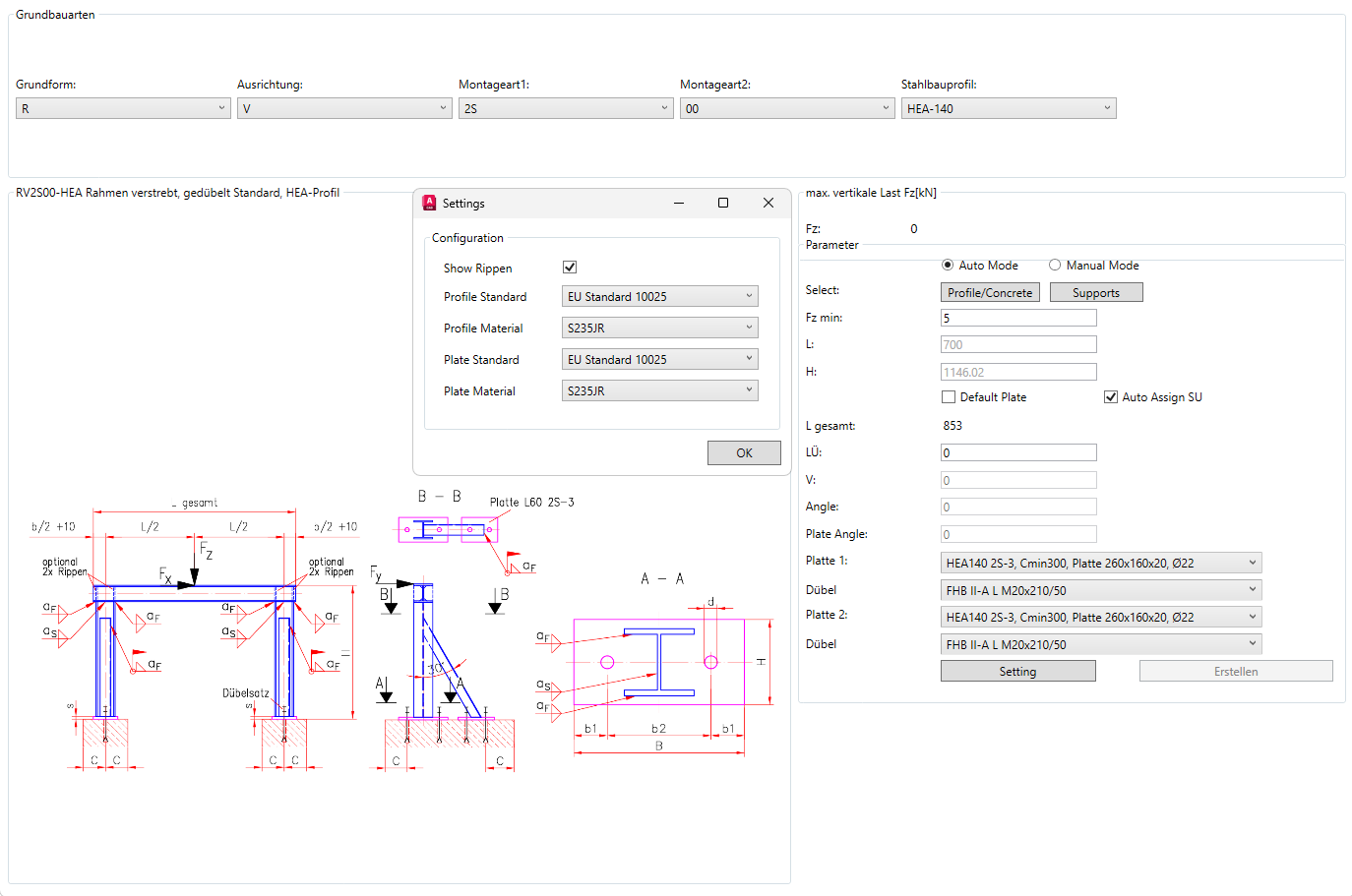Screen dimensions: 1352x896
Task: Click the 'Platte L60 2S-3' drawing label
Action: [531, 502]
